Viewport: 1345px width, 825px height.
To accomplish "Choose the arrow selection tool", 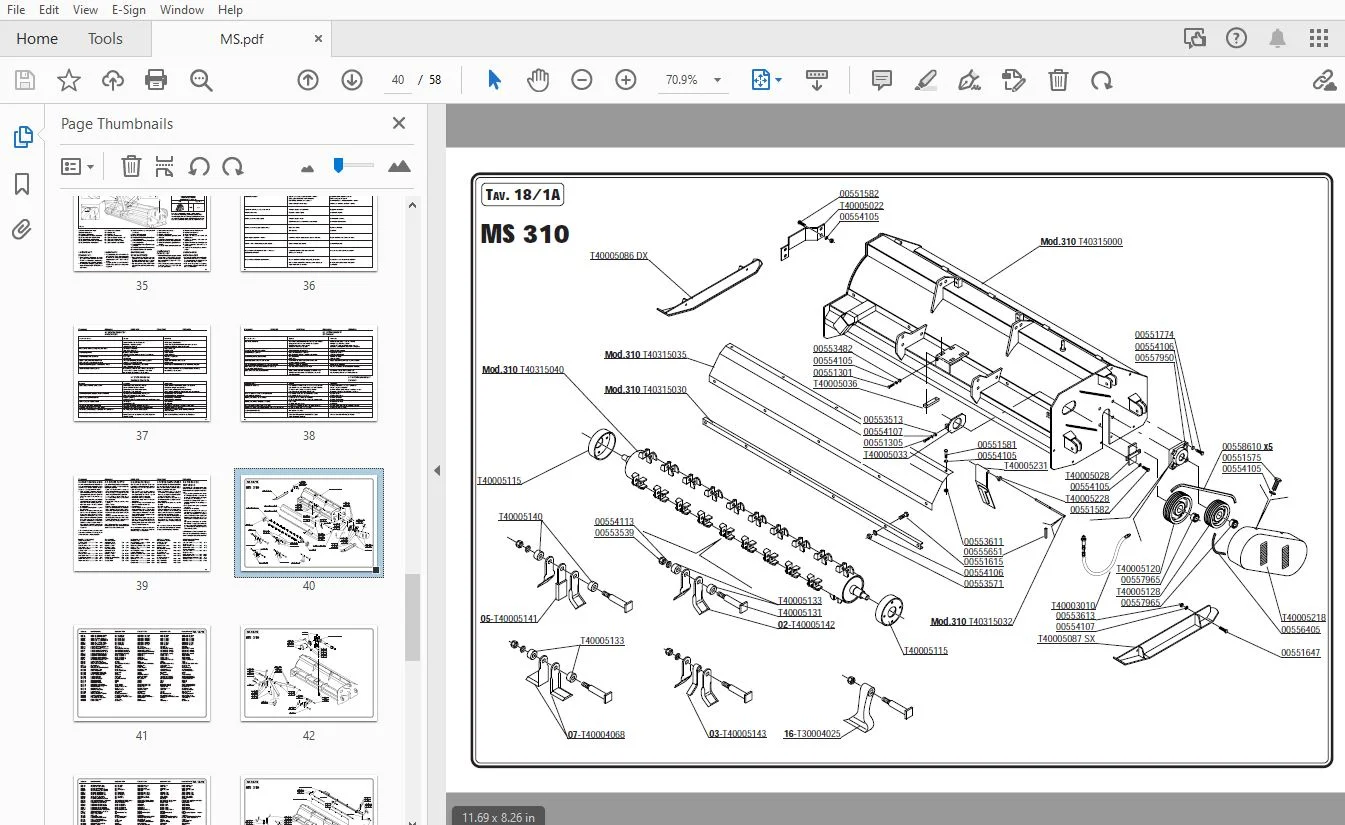I will (494, 80).
